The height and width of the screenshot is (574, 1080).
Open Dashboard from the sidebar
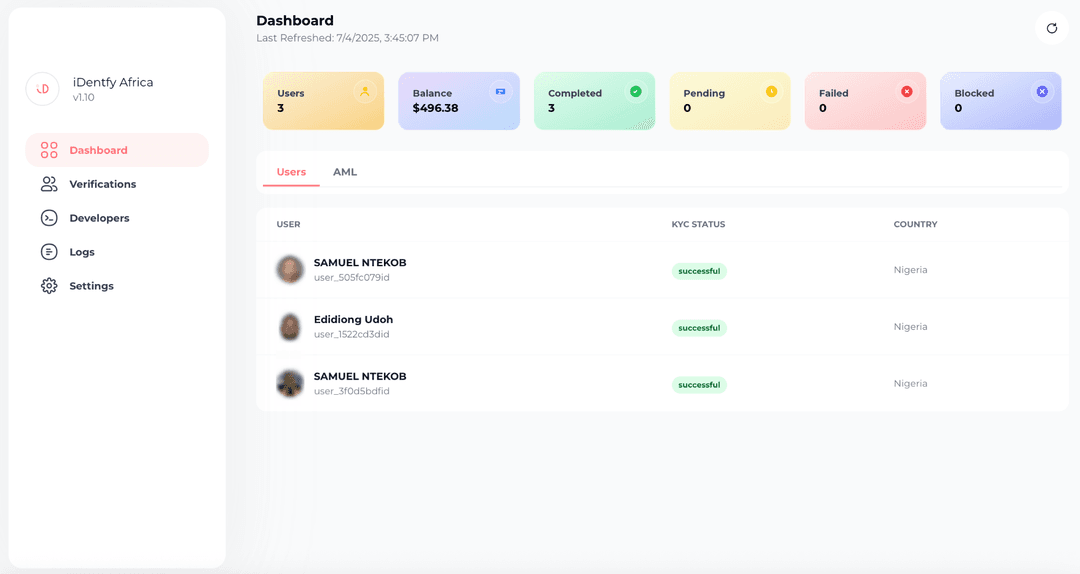[98, 150]
